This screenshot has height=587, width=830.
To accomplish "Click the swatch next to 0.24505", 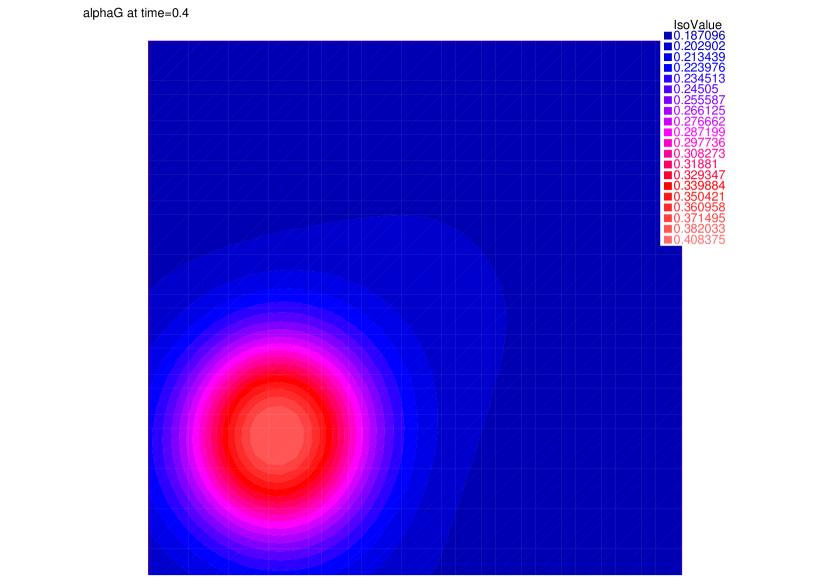I will point(668,89).
